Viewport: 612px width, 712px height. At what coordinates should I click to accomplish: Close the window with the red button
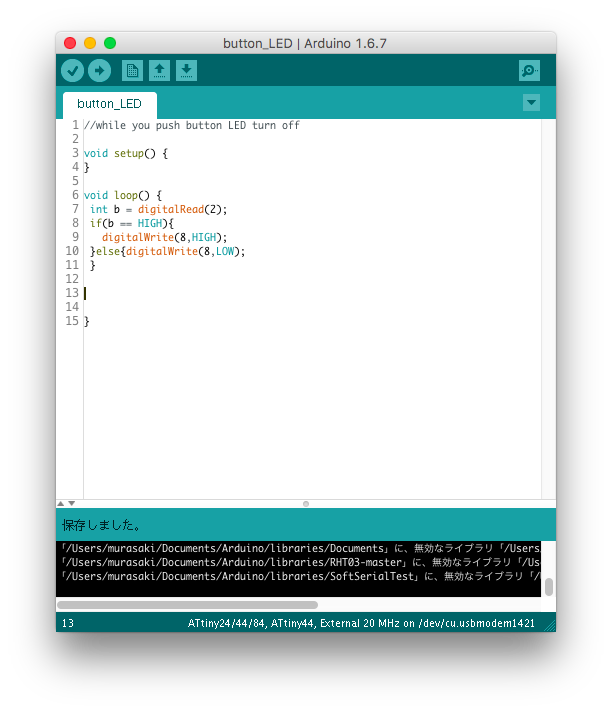pyautogui.click(x=70, y=43)
